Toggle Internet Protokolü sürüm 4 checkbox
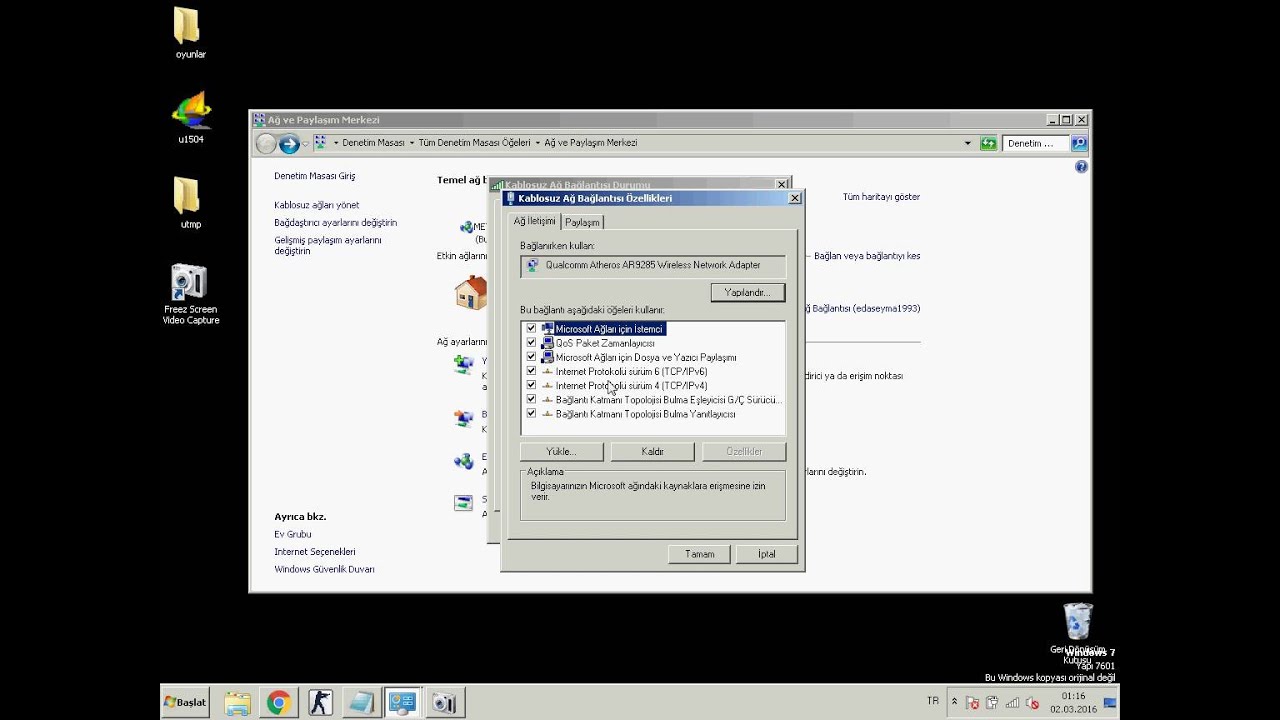The width and height of the screenshot is (1280, 720). click(531, 385)
